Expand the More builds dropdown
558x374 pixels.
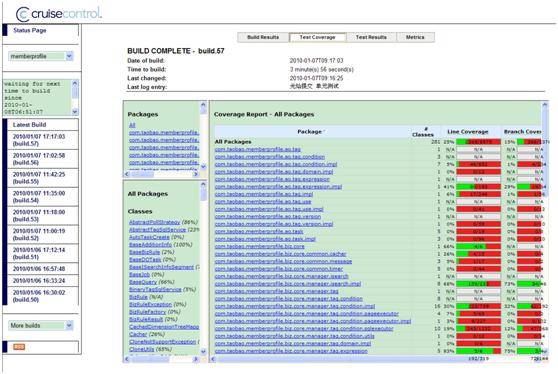click(x=41, y=325)
